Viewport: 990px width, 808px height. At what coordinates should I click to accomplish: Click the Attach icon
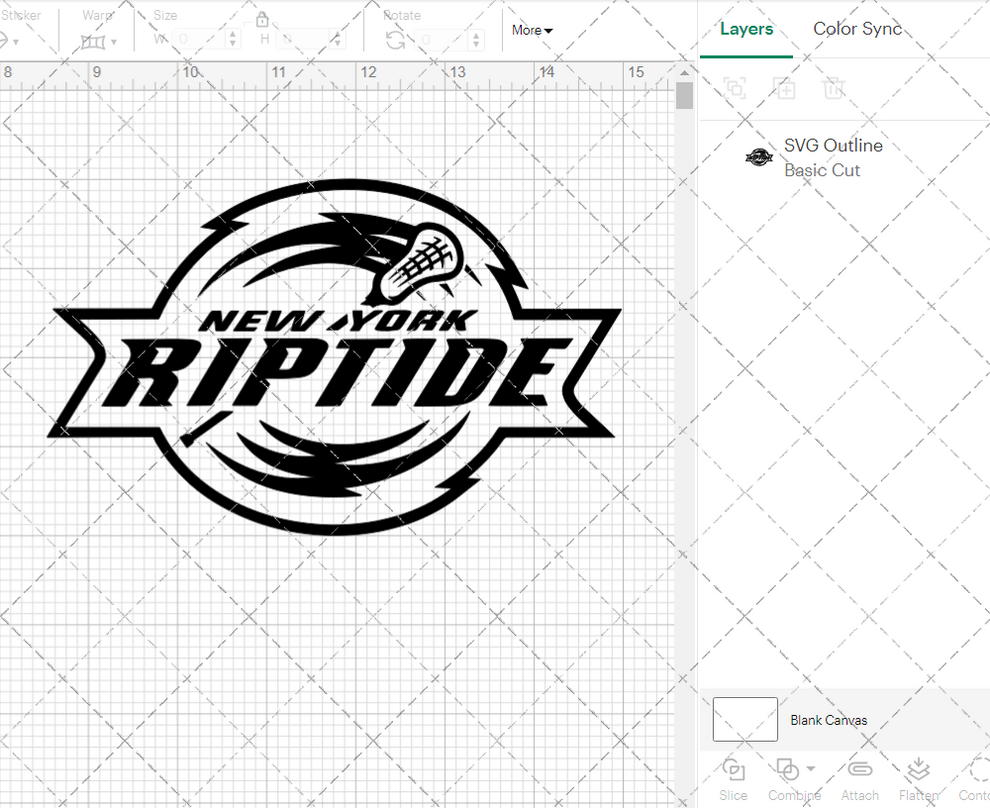click(x=860, y=770)
